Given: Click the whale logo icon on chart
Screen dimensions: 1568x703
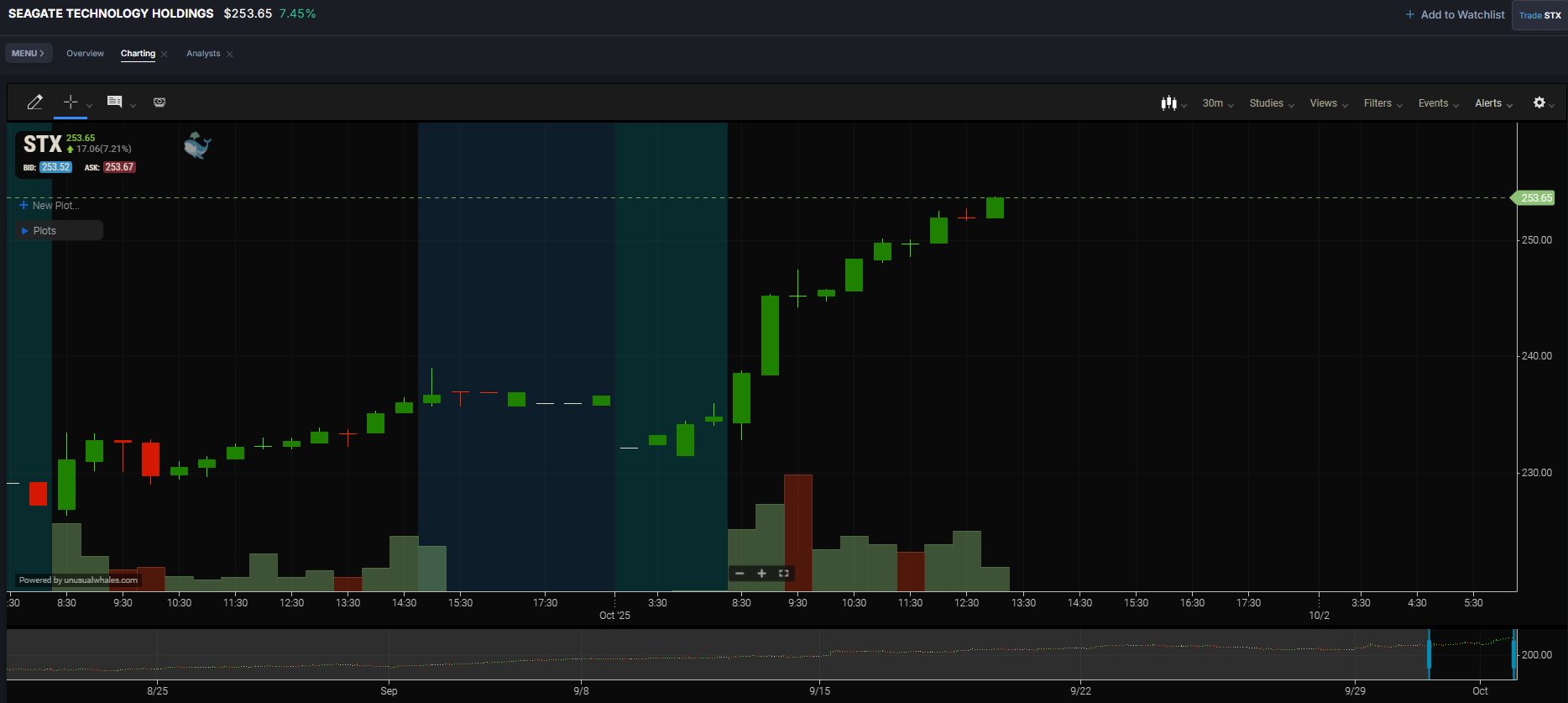Looking at the screenshot, I should point(197,145).
